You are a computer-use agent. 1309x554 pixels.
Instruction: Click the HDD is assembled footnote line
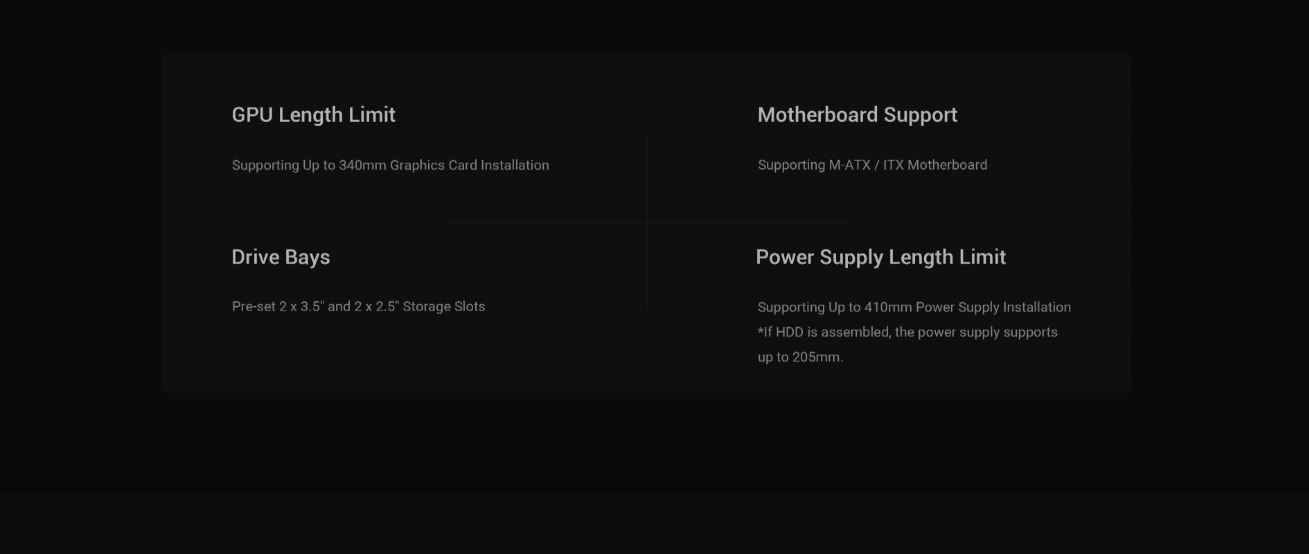click(x=907, y=332)
